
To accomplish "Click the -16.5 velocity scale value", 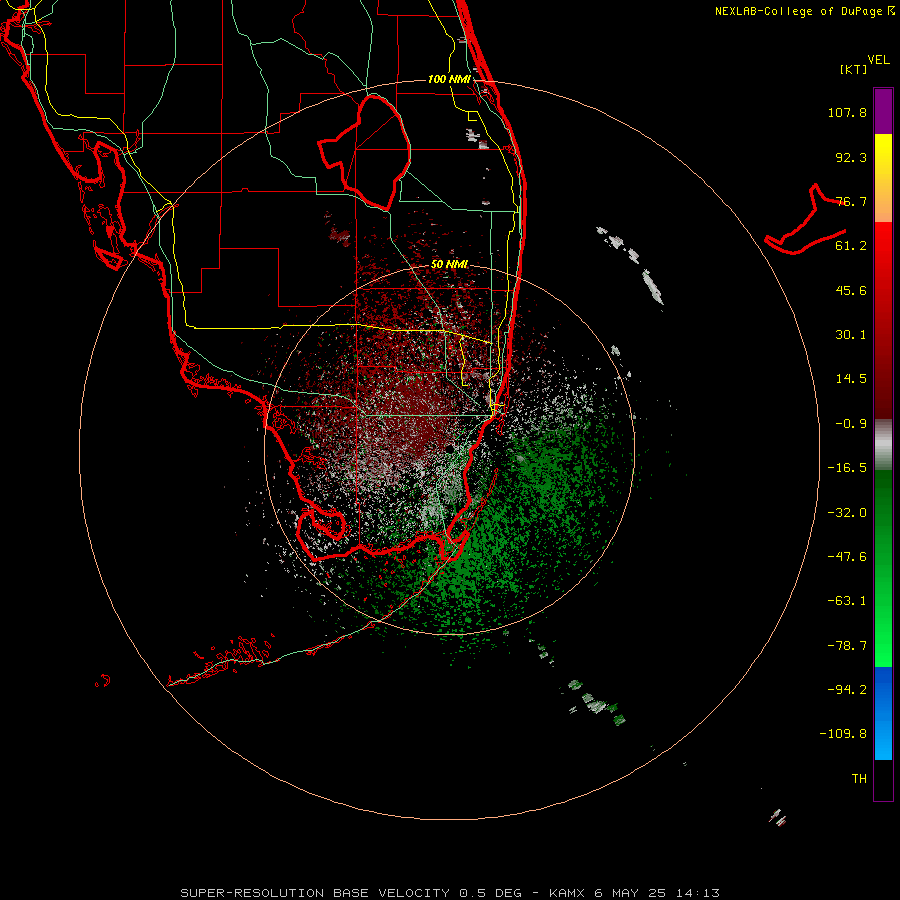I will coord(847,468).
